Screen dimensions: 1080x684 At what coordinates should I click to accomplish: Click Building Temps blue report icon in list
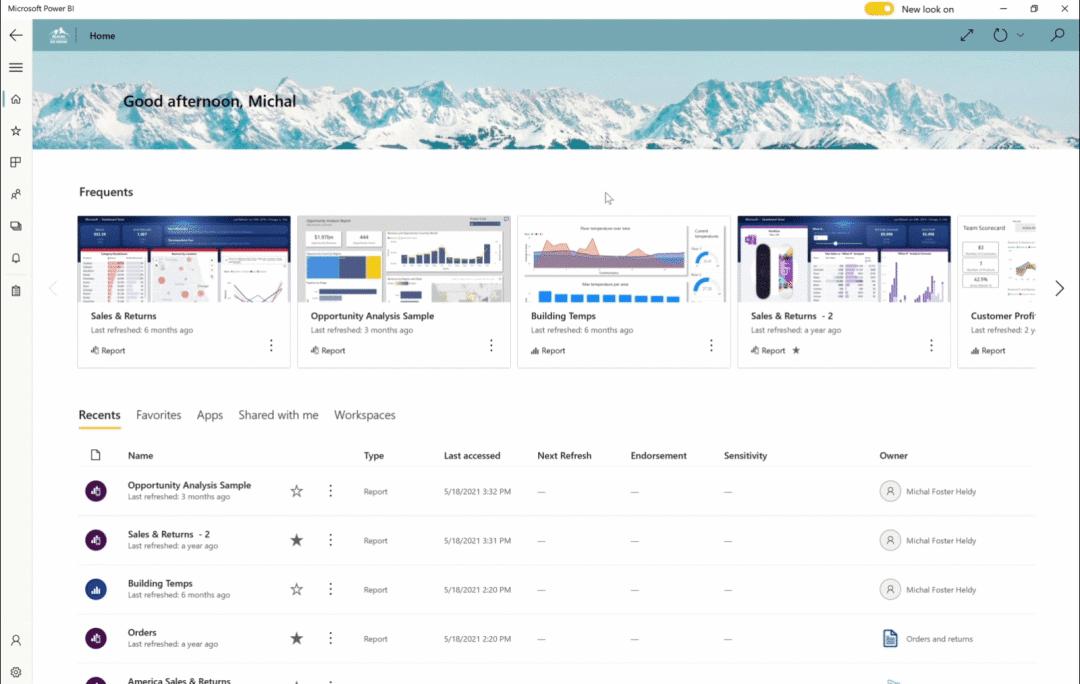(96, 589)
